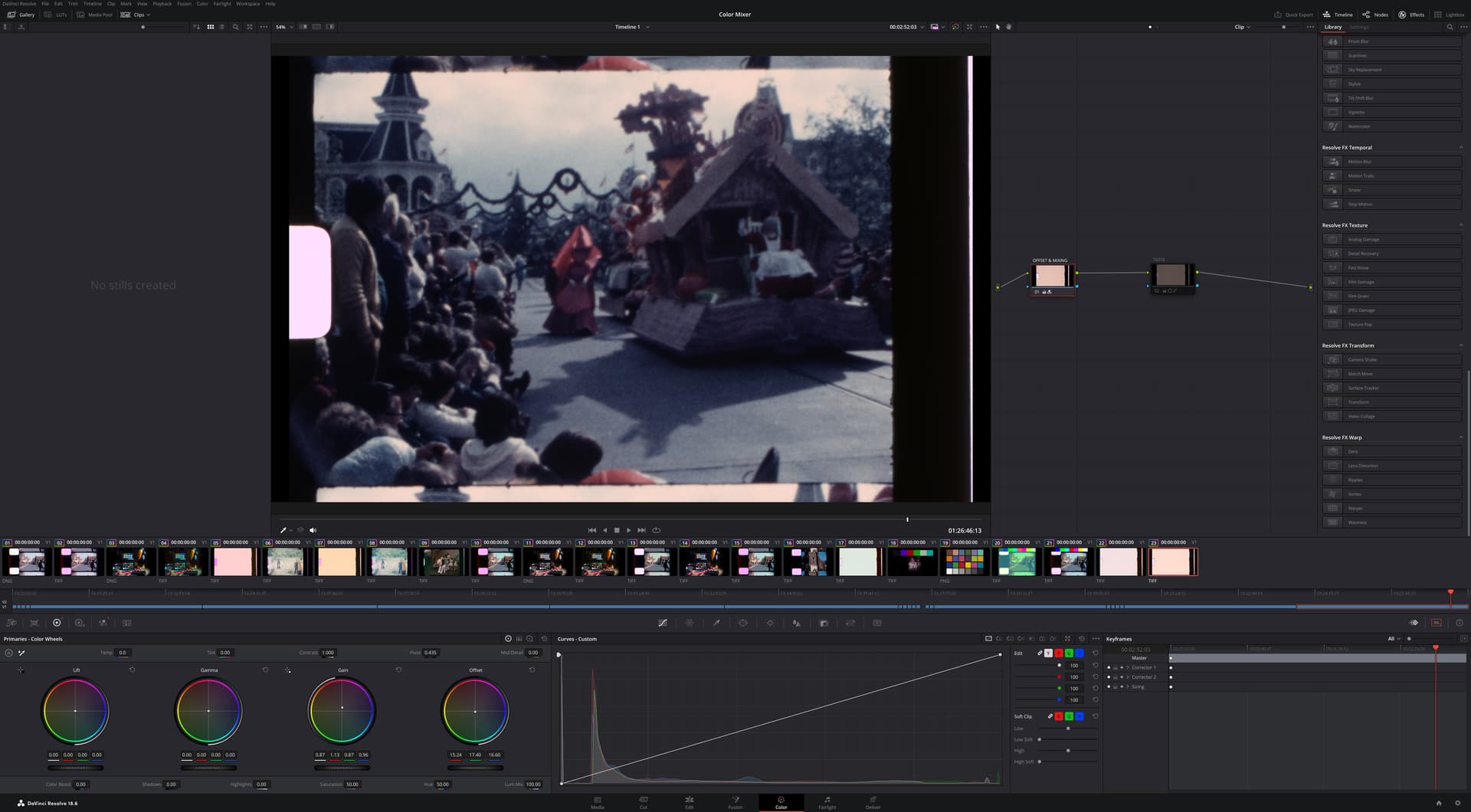Open the HDR palette icon
This screenshot has height=812, width=1471.
(80, 623)
